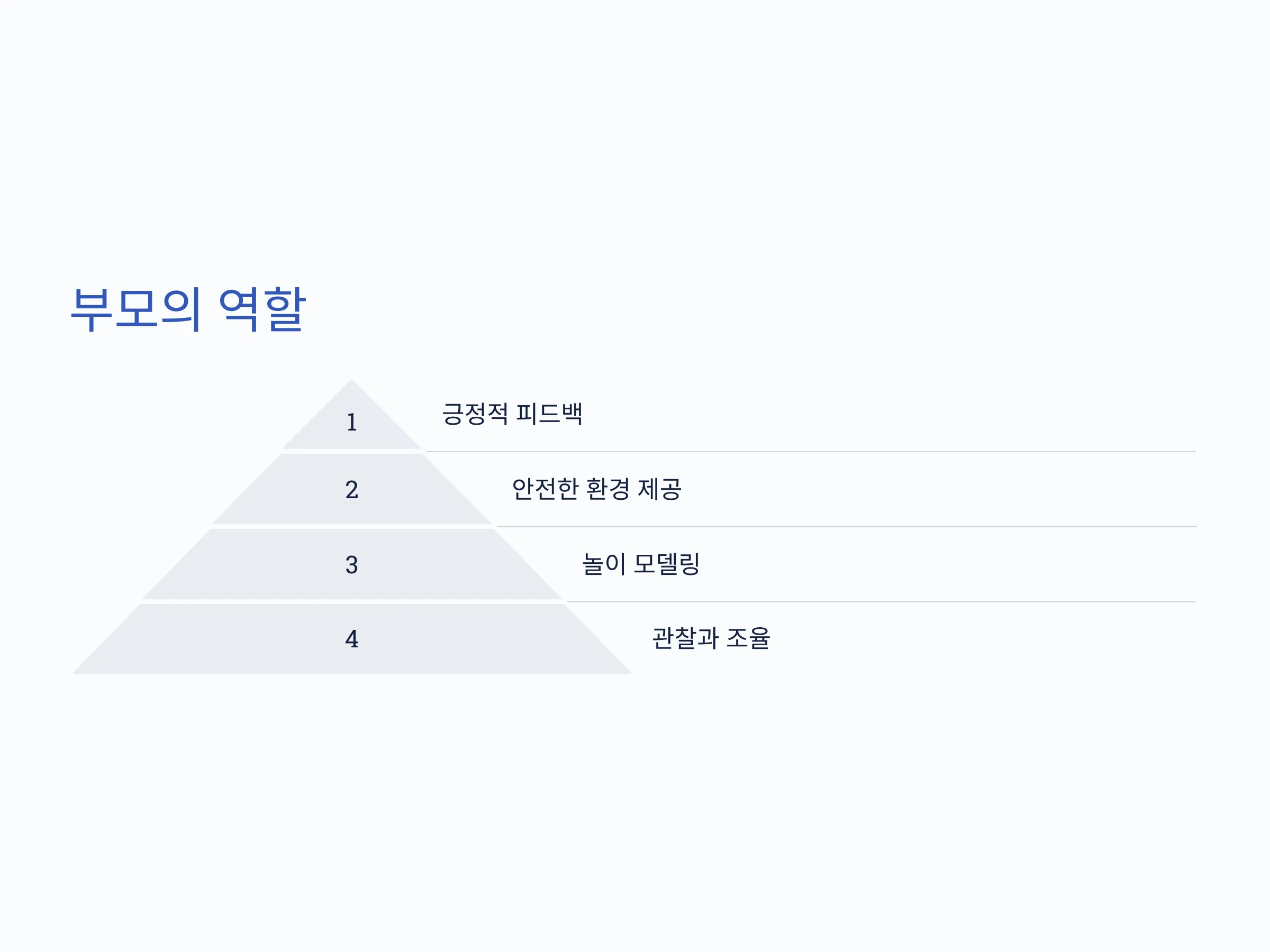Select the third pyramid tier shape
This screenshot has height=952, width=1270.
coord(352,564)
